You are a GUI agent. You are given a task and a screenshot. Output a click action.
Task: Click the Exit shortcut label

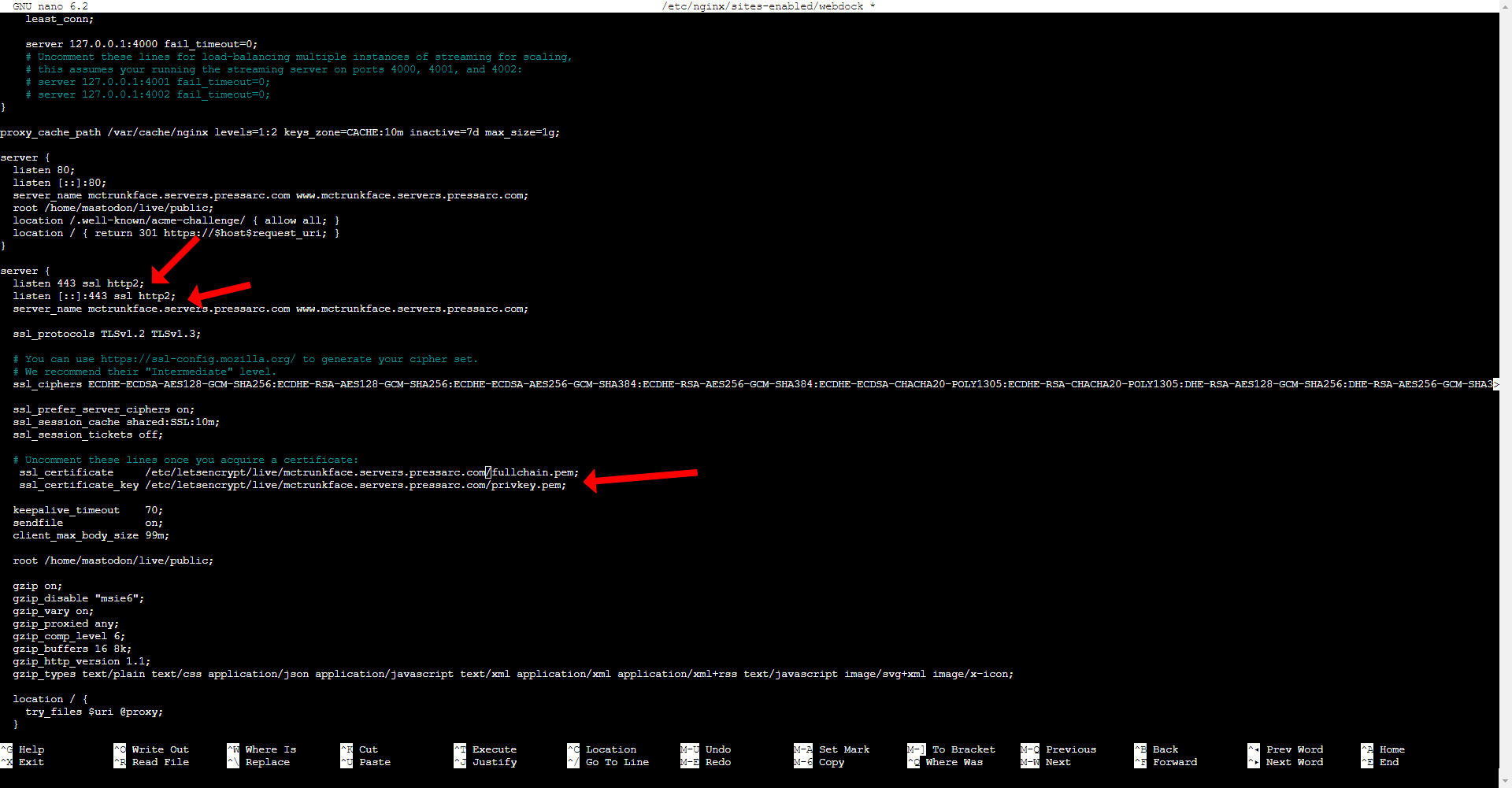click(31, 762)
